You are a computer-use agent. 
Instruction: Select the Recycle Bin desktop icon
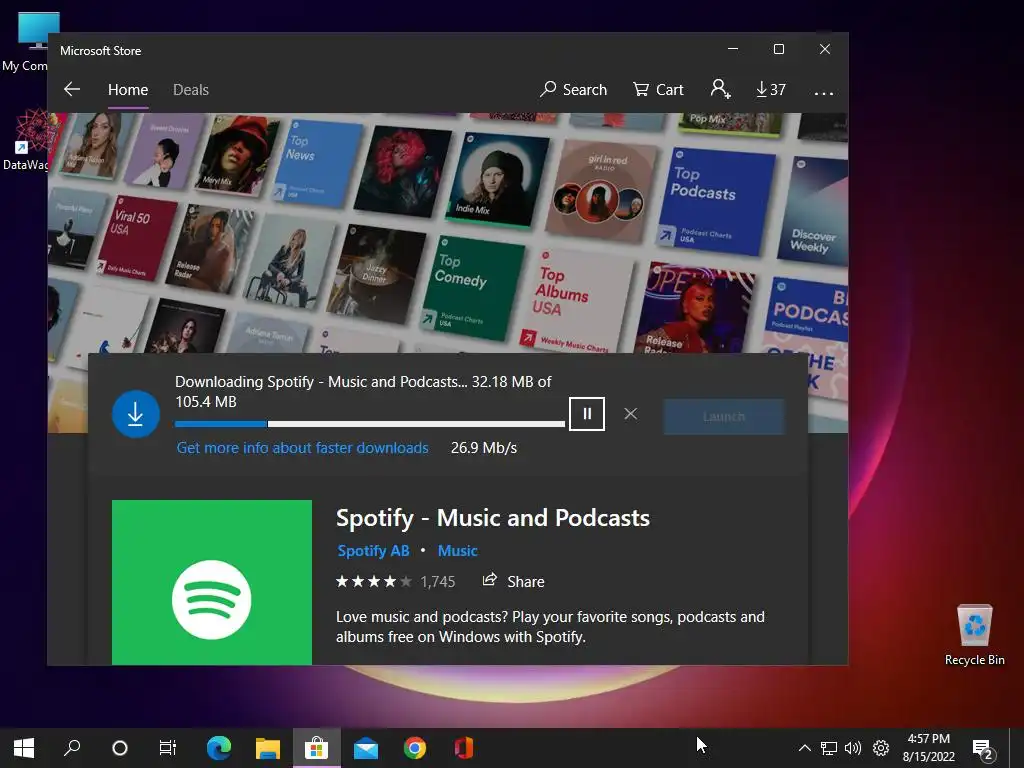tap(974, 635)
